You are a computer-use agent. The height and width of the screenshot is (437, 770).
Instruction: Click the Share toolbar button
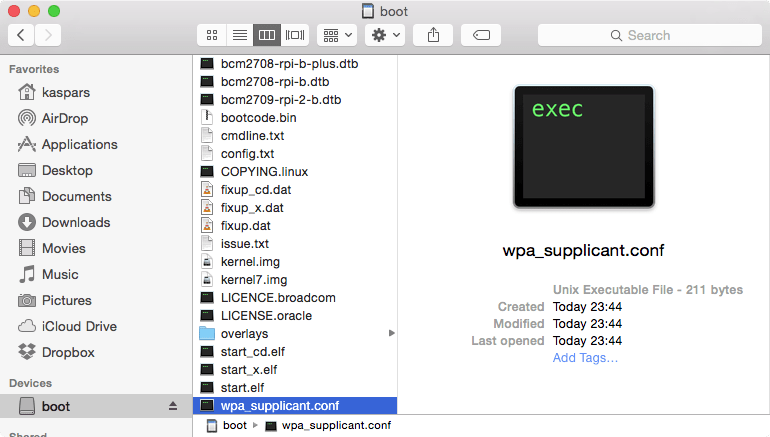[433, 35]
